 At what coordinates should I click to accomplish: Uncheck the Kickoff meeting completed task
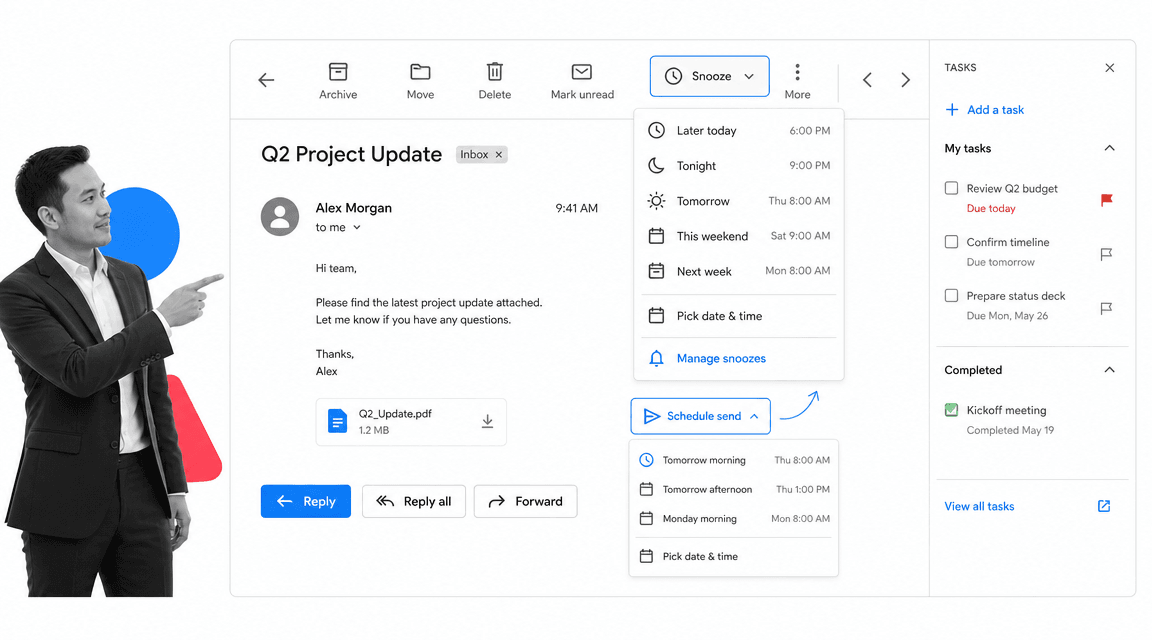[x=951, y=410]
